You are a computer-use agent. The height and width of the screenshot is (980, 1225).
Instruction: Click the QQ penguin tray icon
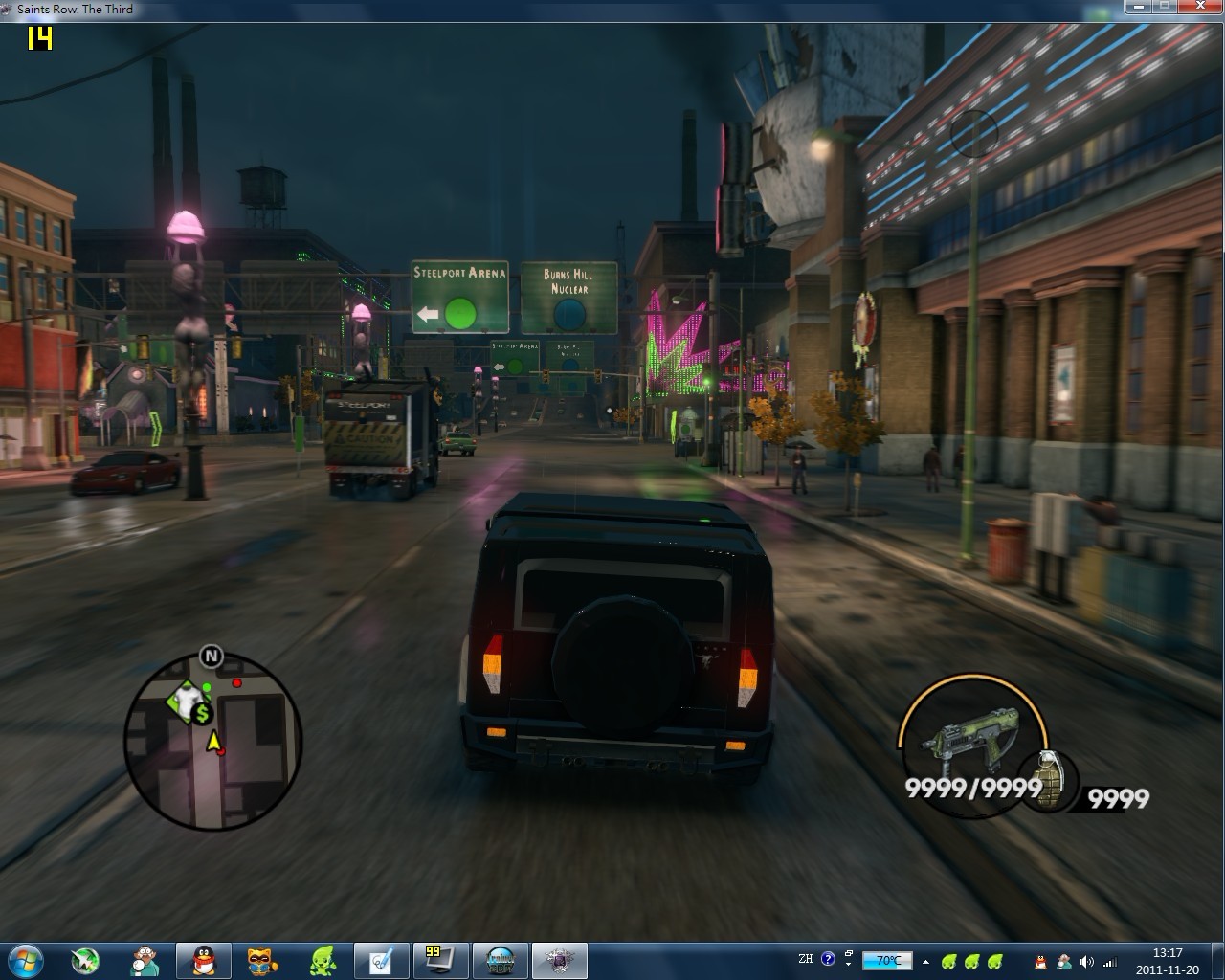point(1041,961)
